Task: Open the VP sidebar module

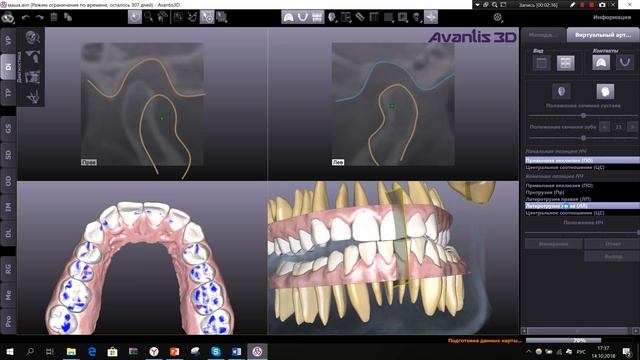Action: (8, 40)
